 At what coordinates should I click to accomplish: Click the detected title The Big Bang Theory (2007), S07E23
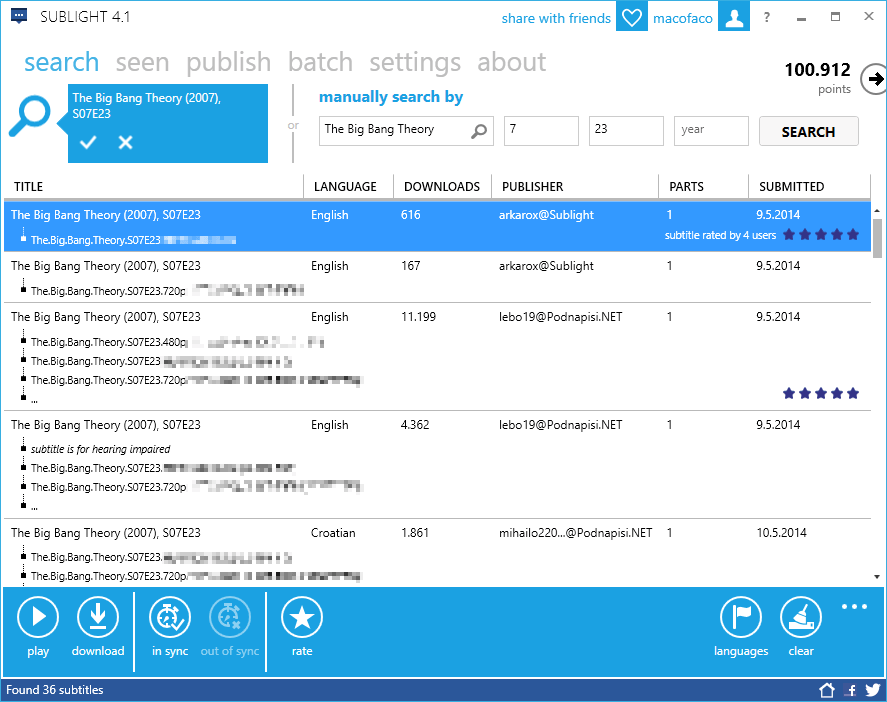(x=147, y=106)
